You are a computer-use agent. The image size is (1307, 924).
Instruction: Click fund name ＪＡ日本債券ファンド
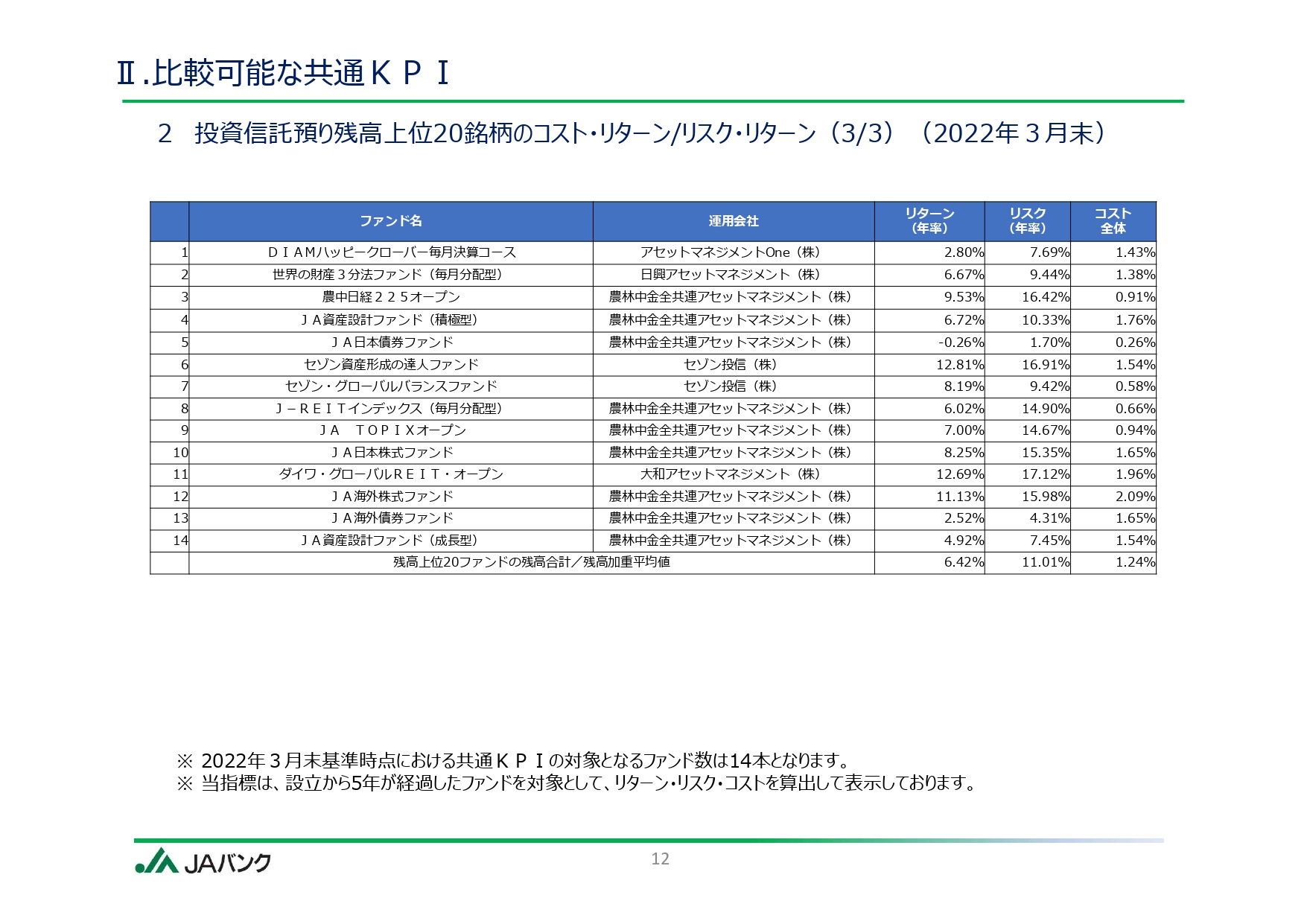[391, 342]
